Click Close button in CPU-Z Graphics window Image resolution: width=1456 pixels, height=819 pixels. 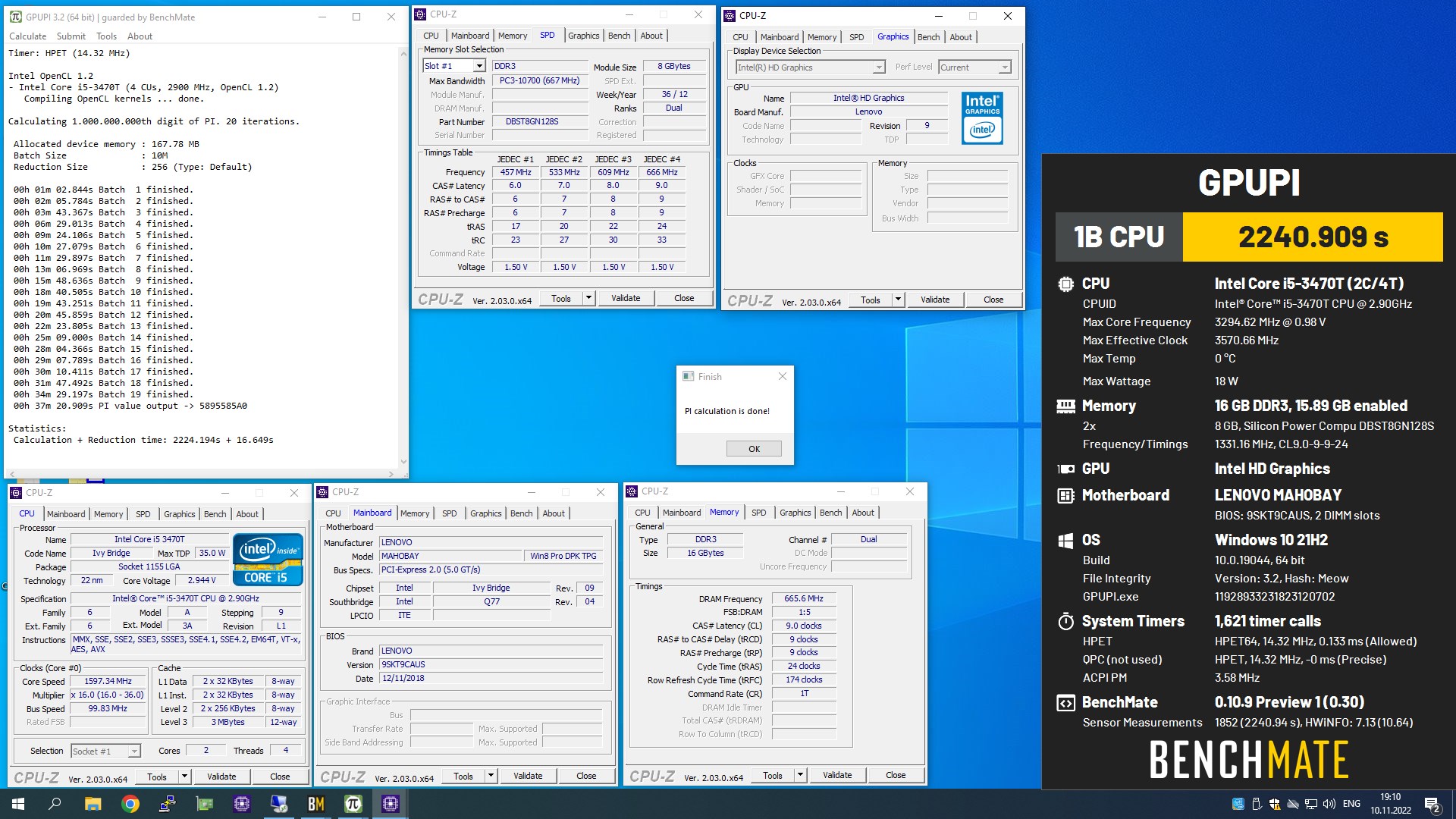[x=993, y=300]
